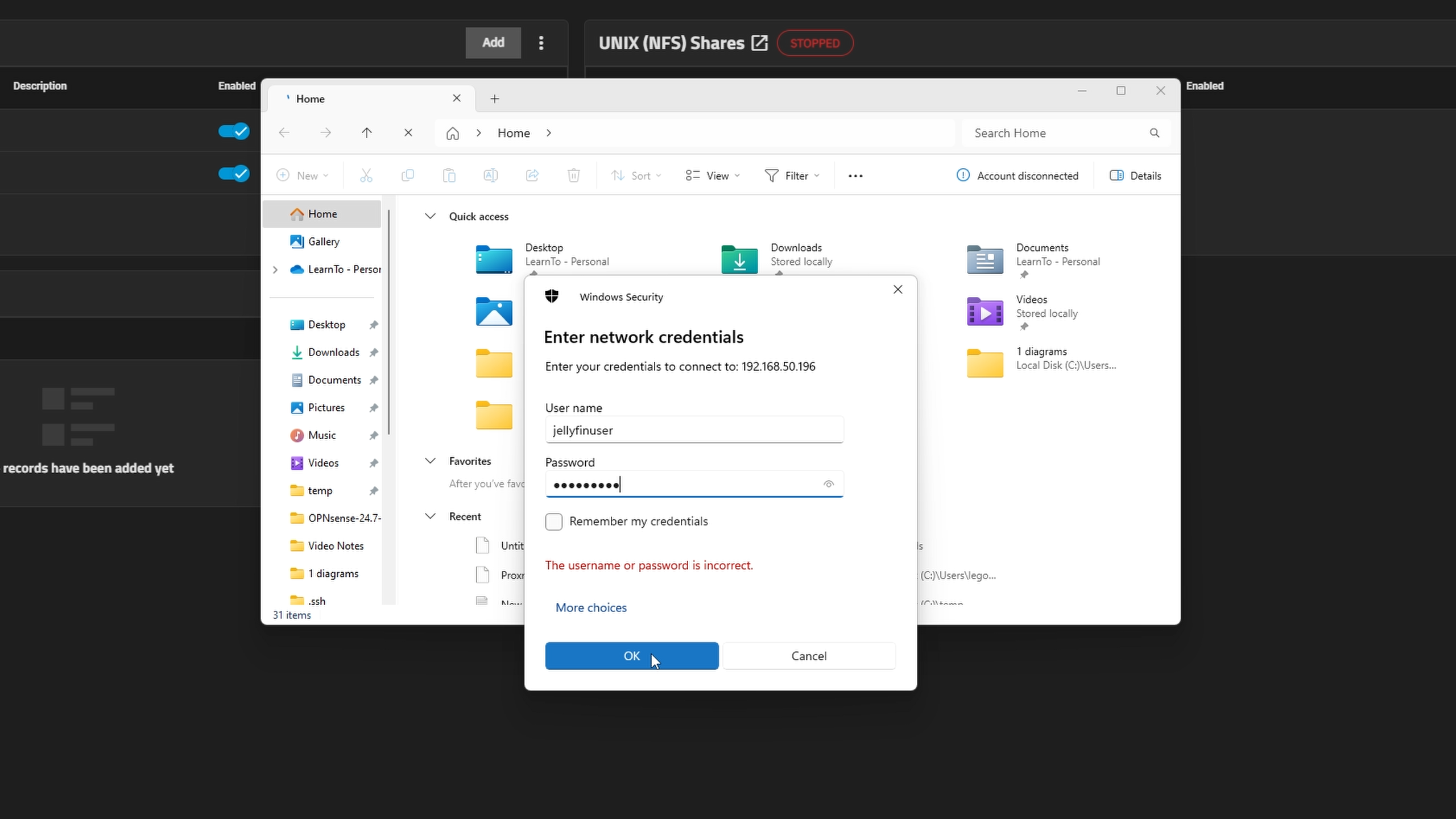The height and width of the screenshot is (819, 1456).
Task: Click the Forward arrow in Explorer
Action: click(x=325, y=133)
